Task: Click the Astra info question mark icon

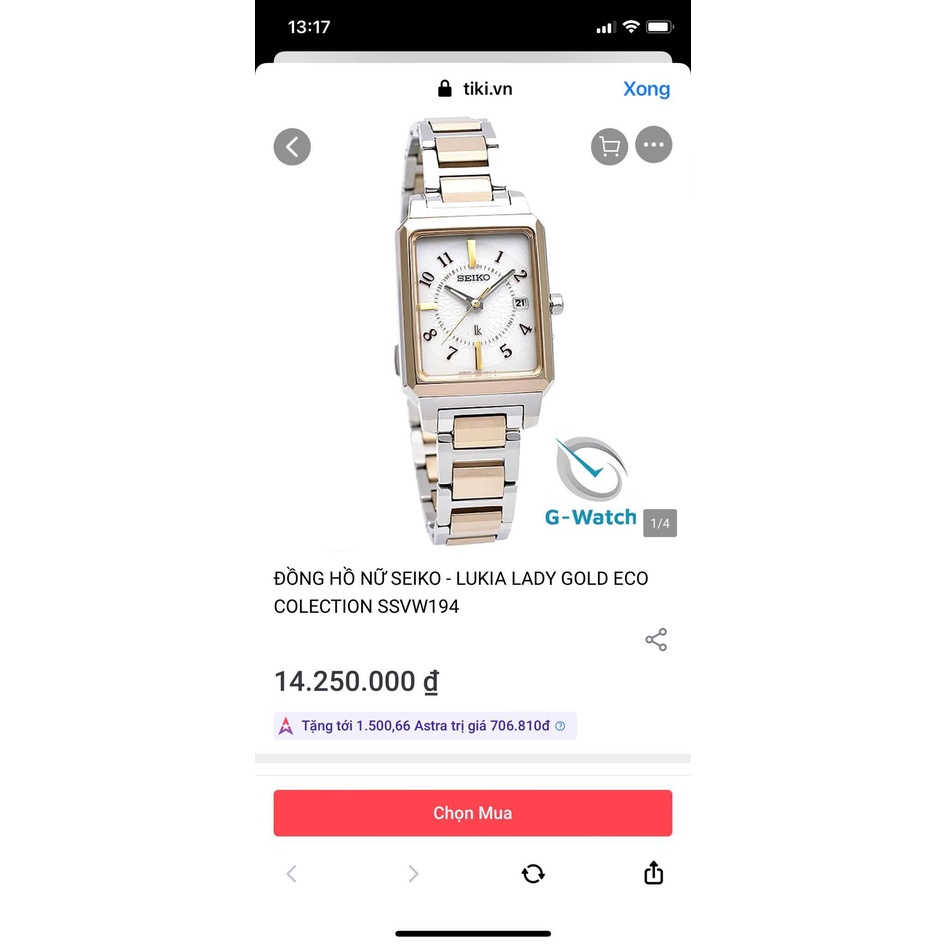Action: (x=560, y=726)
